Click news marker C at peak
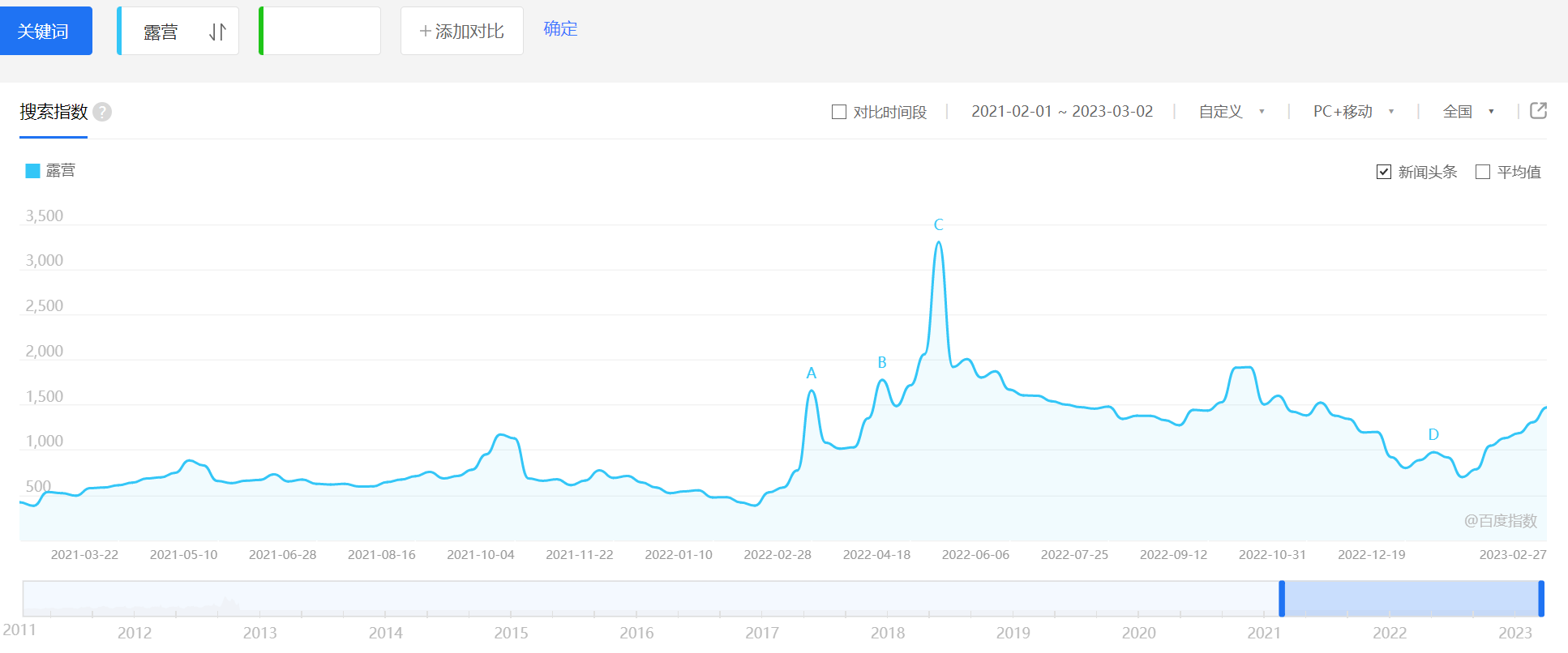 [x=938, y=225]
